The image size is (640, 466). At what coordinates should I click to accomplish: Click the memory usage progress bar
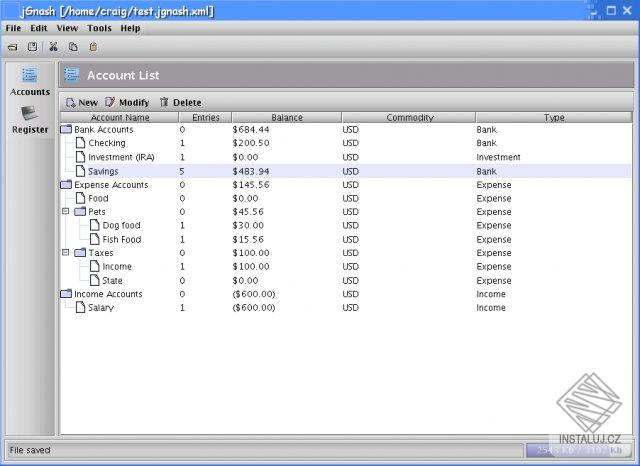click(x=580, y=450)
